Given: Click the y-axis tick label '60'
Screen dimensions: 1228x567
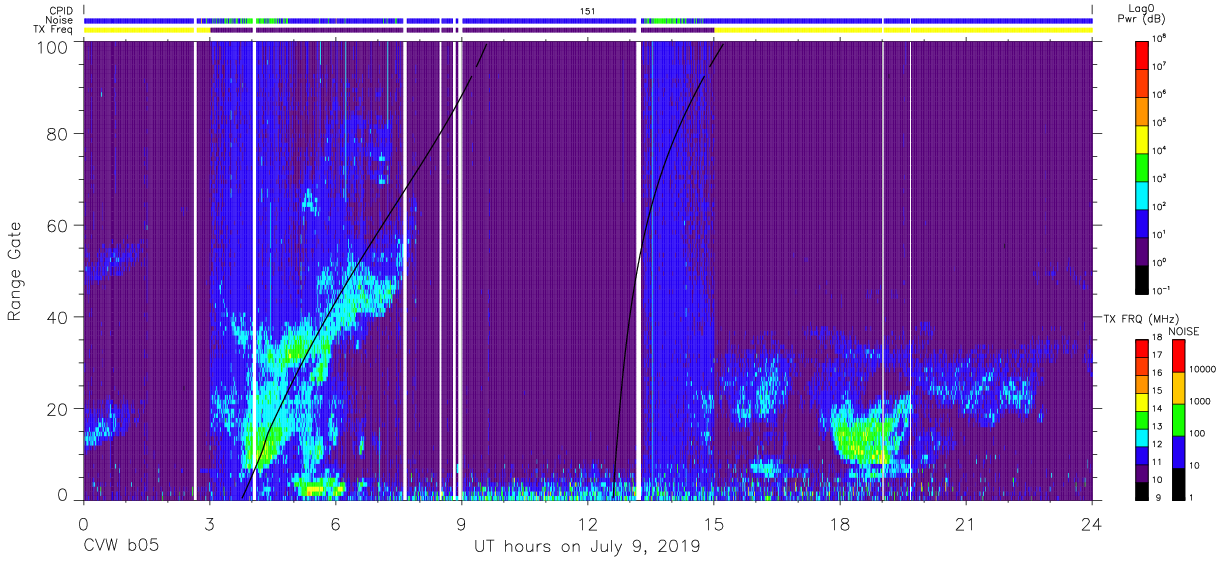Looking at the screenshot, I should [x=57, y=225].
